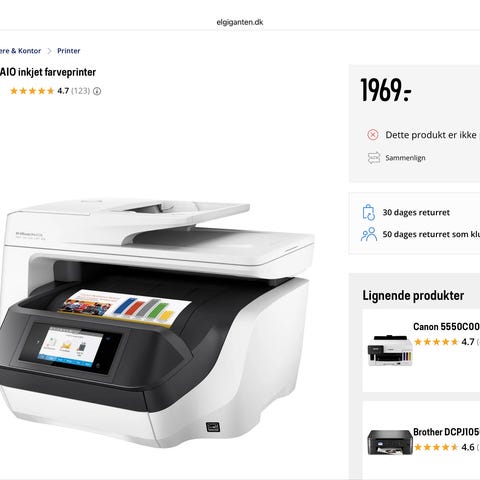480x480 pixels.
Task: Open the Printer breadcrumb link
Action: [x=69, y=51]
